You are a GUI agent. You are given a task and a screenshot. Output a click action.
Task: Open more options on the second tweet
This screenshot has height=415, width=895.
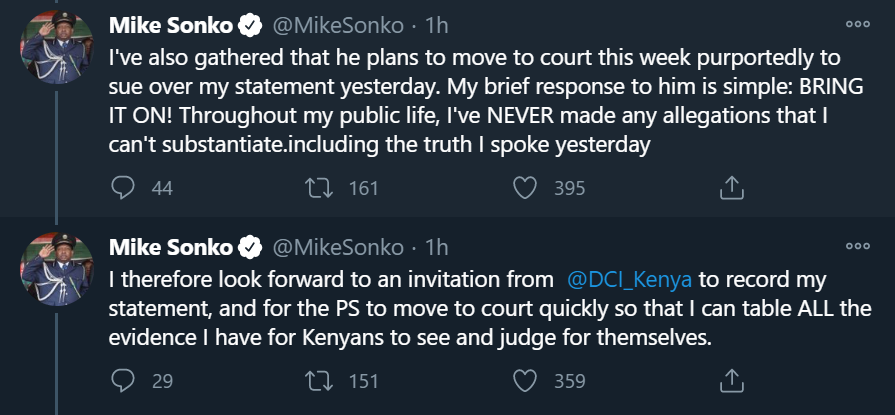tap(857, 245)
